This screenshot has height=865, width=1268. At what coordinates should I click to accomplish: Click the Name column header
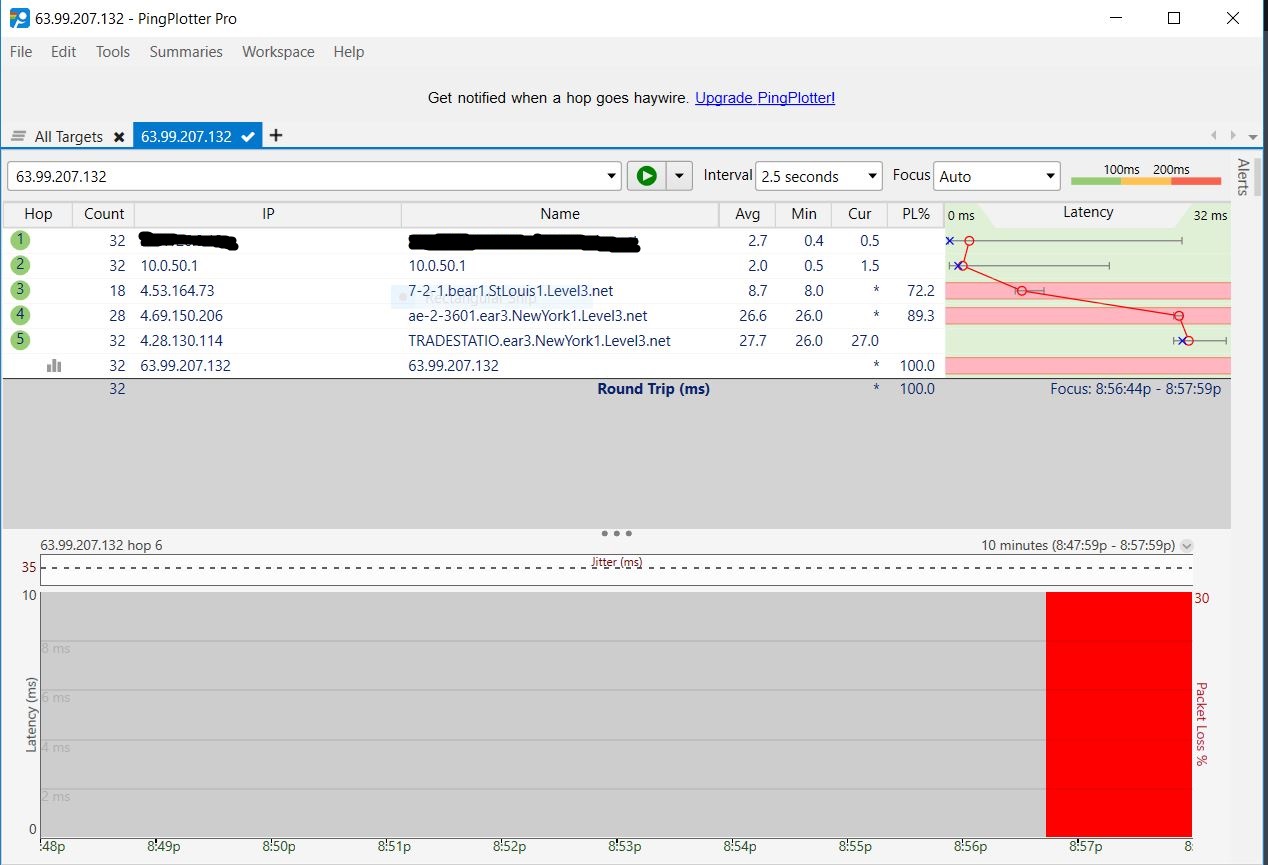point(560,214)
